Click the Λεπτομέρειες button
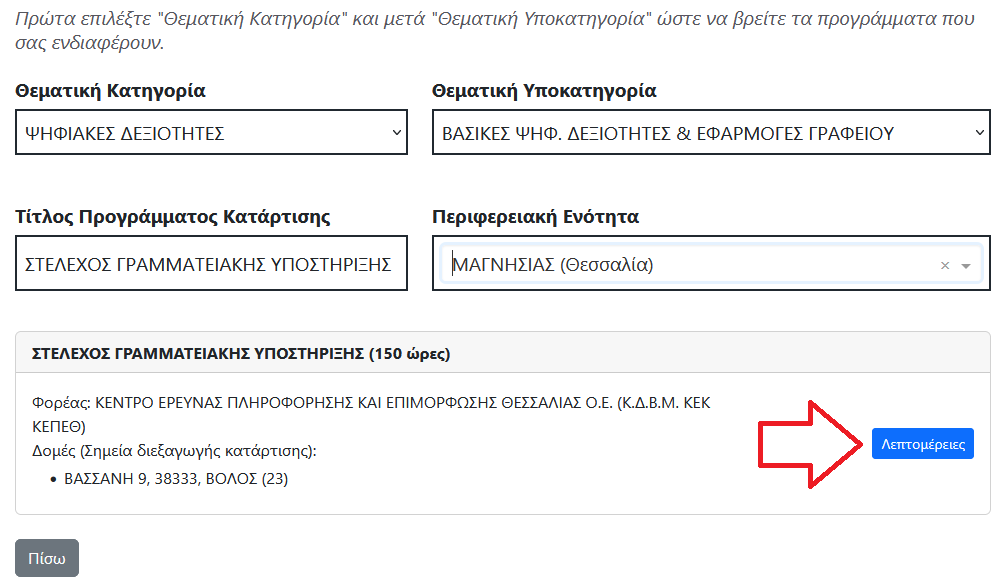 click(922, 443)
